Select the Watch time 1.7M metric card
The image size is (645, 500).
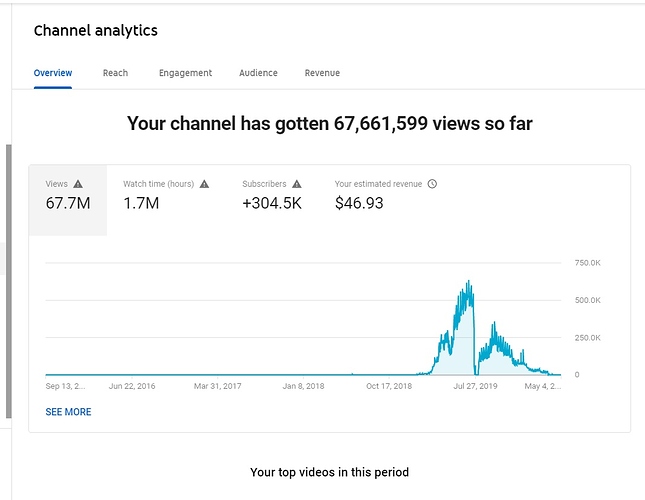165,200
